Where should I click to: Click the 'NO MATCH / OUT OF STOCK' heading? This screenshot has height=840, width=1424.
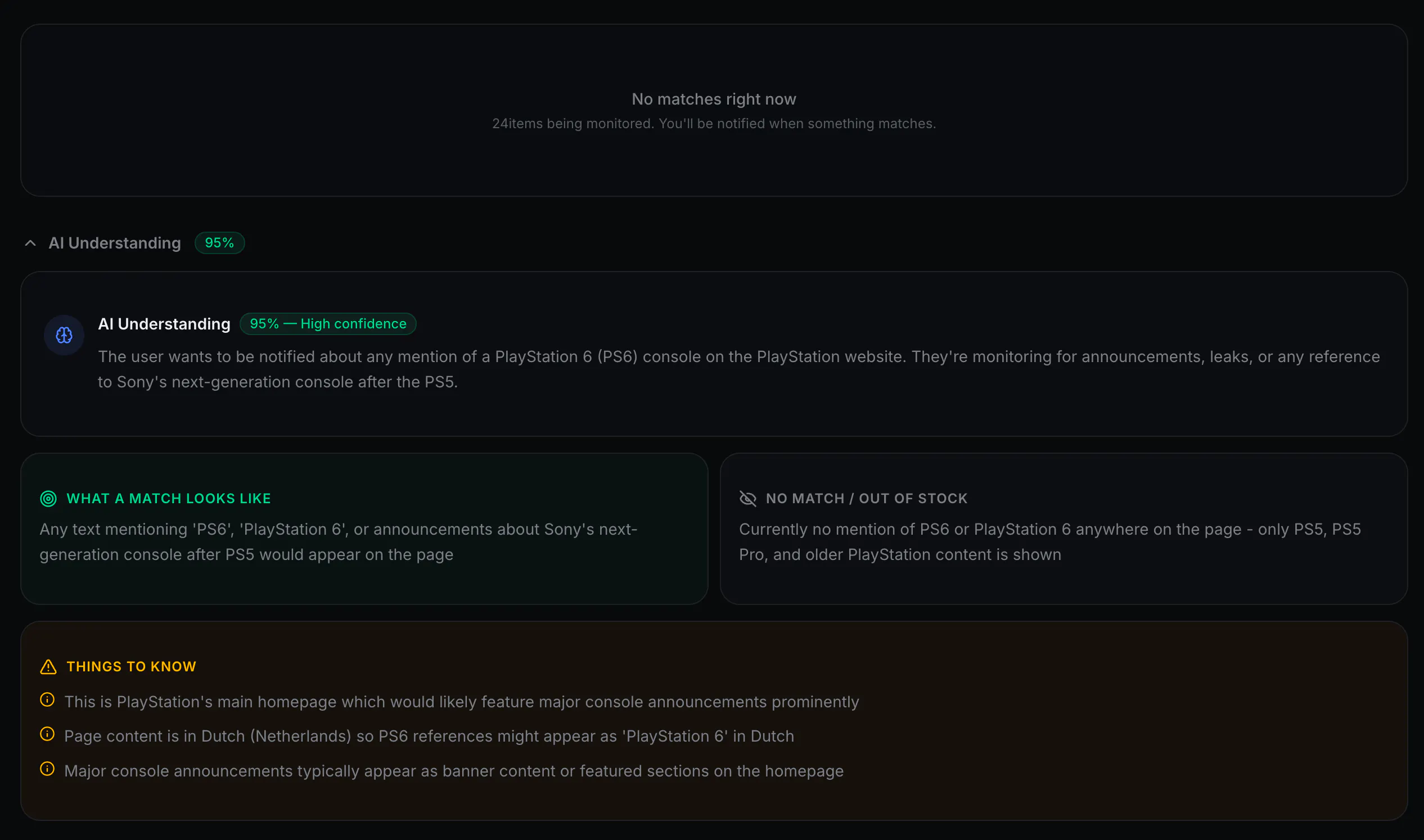click(867, 499)
